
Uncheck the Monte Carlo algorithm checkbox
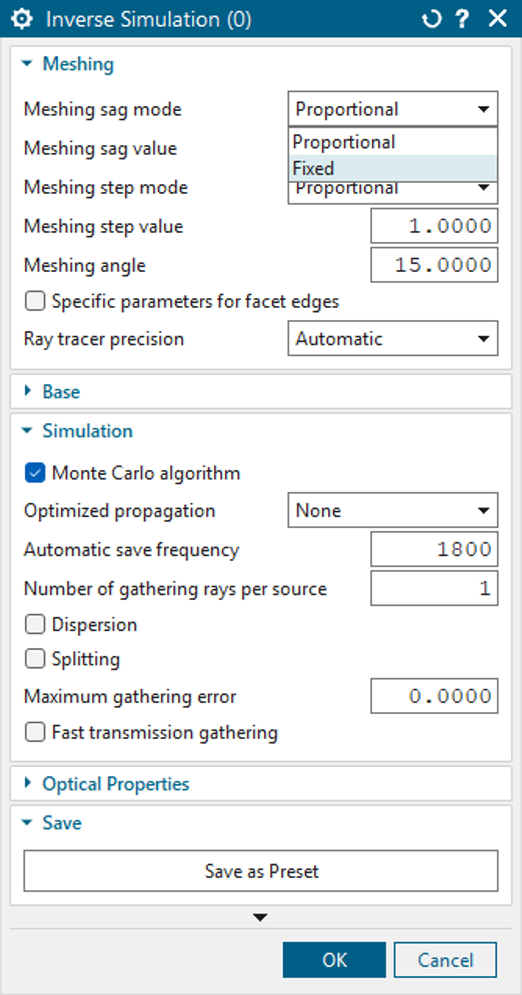(x=35, y=473)
